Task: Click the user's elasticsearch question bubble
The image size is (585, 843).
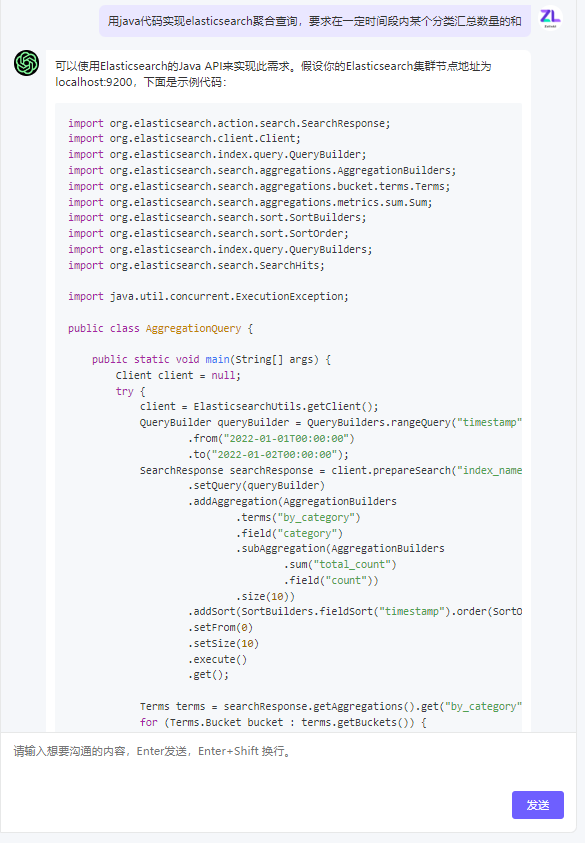Action: 315,22
